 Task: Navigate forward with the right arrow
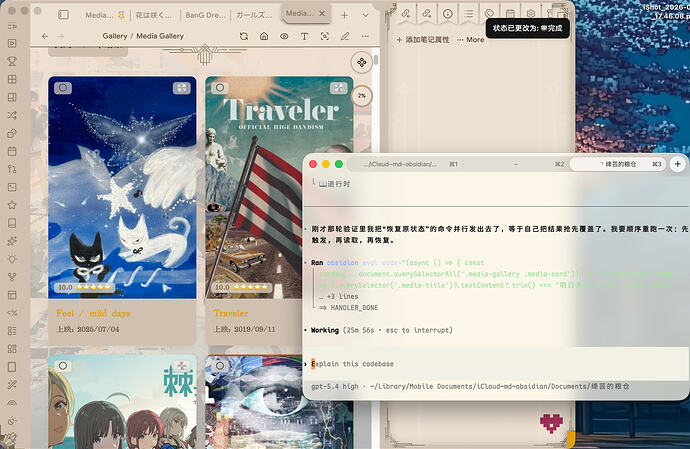61,36
